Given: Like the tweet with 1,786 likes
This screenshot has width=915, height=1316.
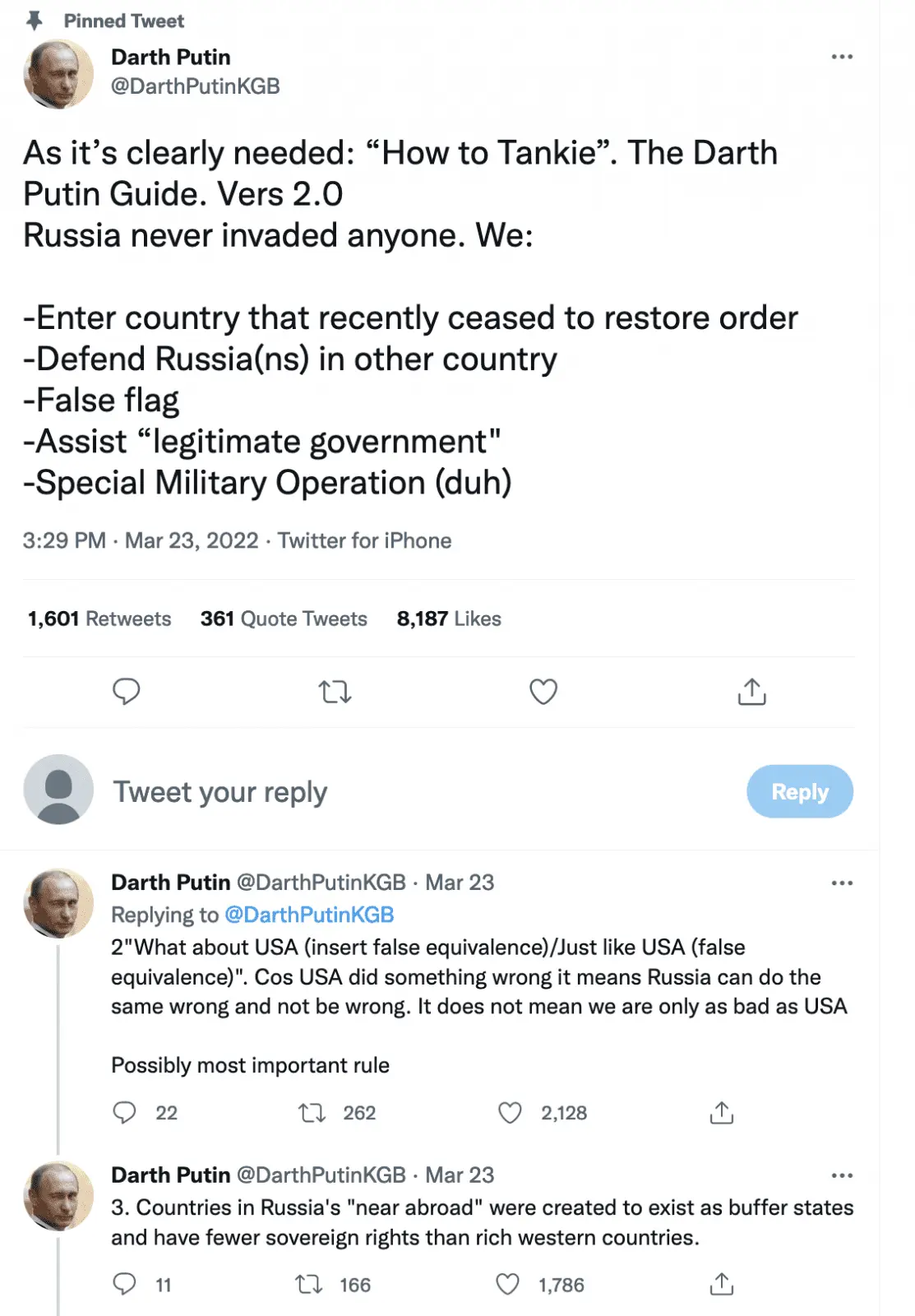Looking at the screenshot, I should click(508, 1284).
